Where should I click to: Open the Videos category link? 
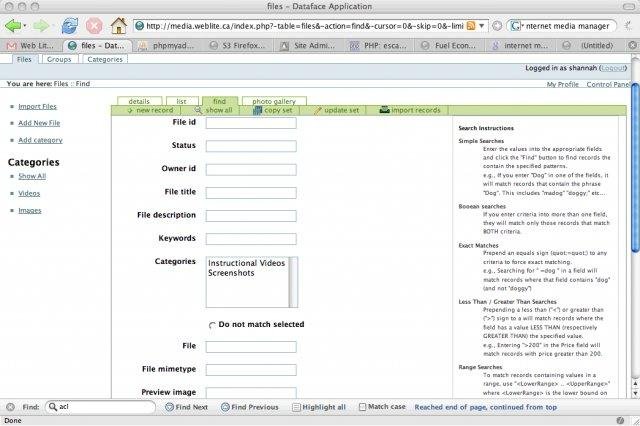(29, 193)
